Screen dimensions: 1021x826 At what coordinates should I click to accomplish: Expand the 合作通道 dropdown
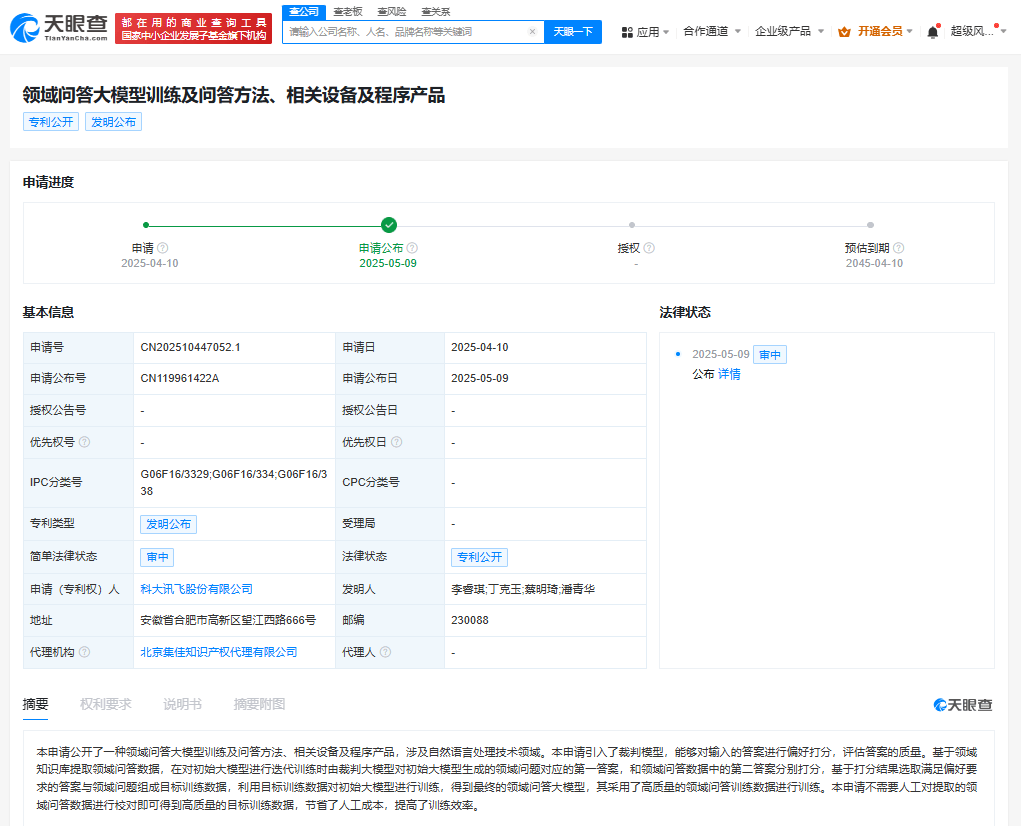(x=711, y=32)
